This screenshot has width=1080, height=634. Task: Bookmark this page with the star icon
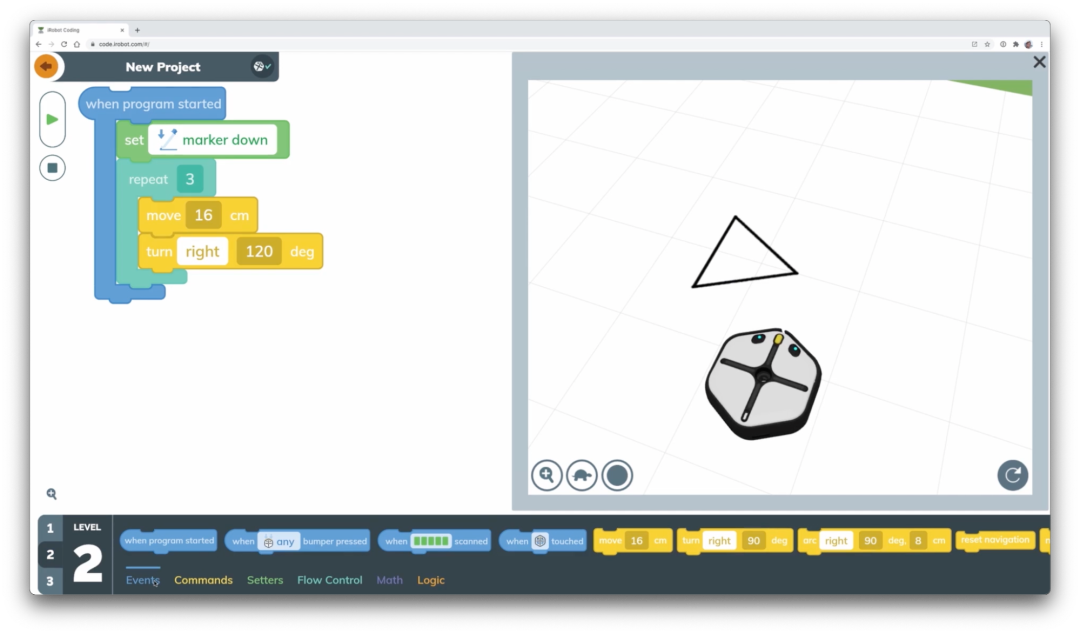(987, 44)
